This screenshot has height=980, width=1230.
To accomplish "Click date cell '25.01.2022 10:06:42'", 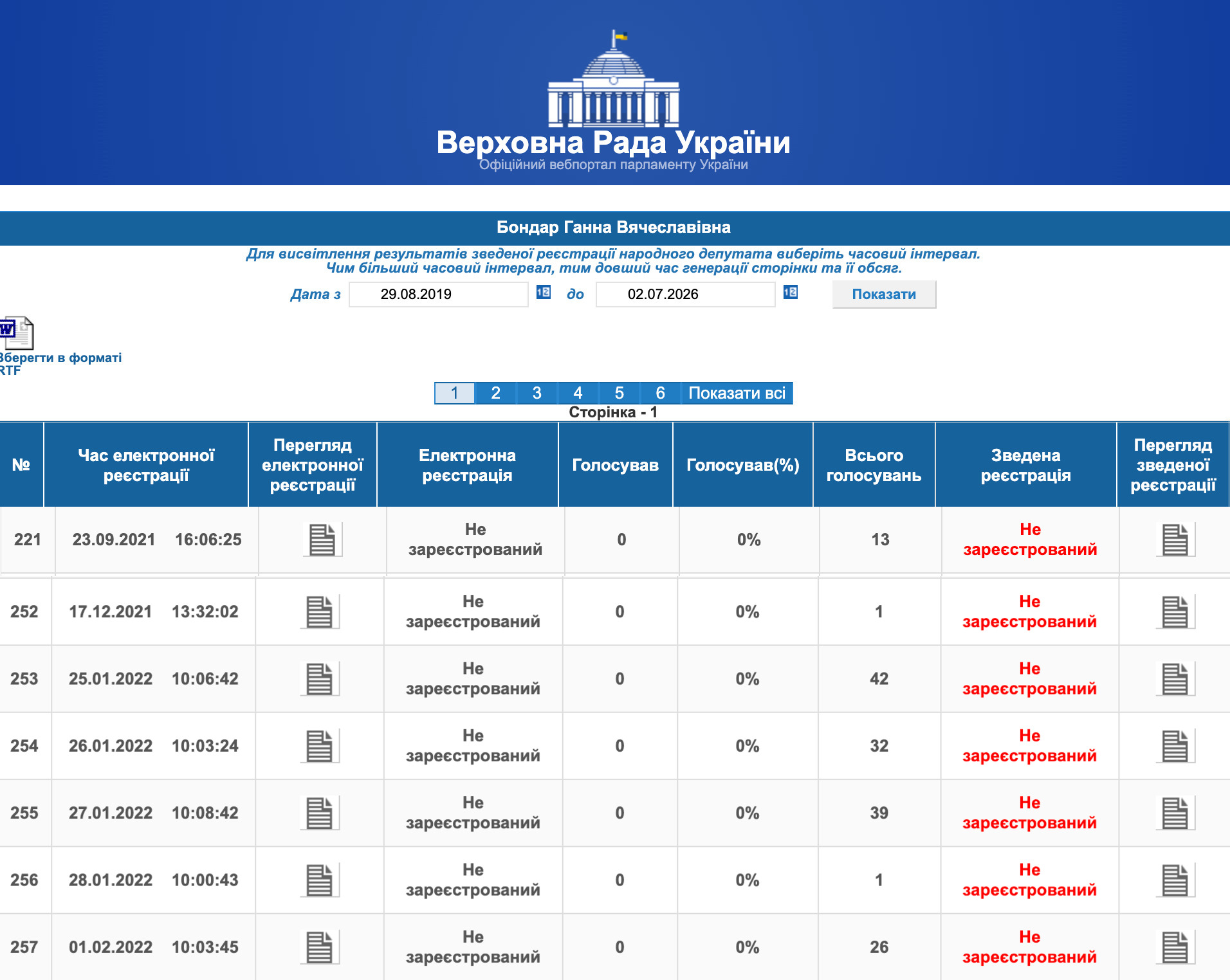I will (154, 678).
